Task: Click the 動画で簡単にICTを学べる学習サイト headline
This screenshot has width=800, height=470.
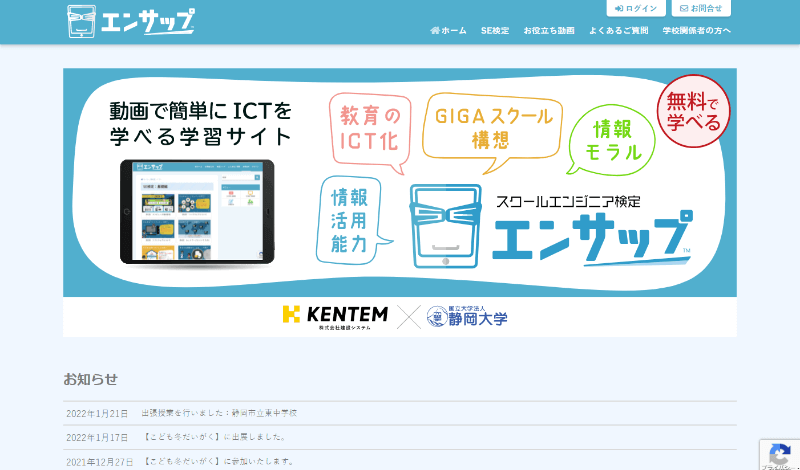Action: (x=201, y=123)
